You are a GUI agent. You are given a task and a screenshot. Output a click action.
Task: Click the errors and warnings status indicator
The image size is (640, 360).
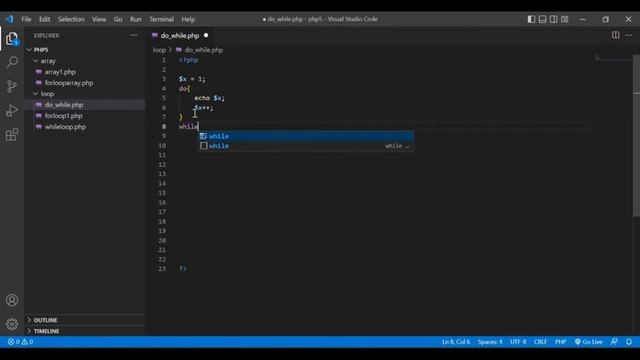[x=20, y=342]
